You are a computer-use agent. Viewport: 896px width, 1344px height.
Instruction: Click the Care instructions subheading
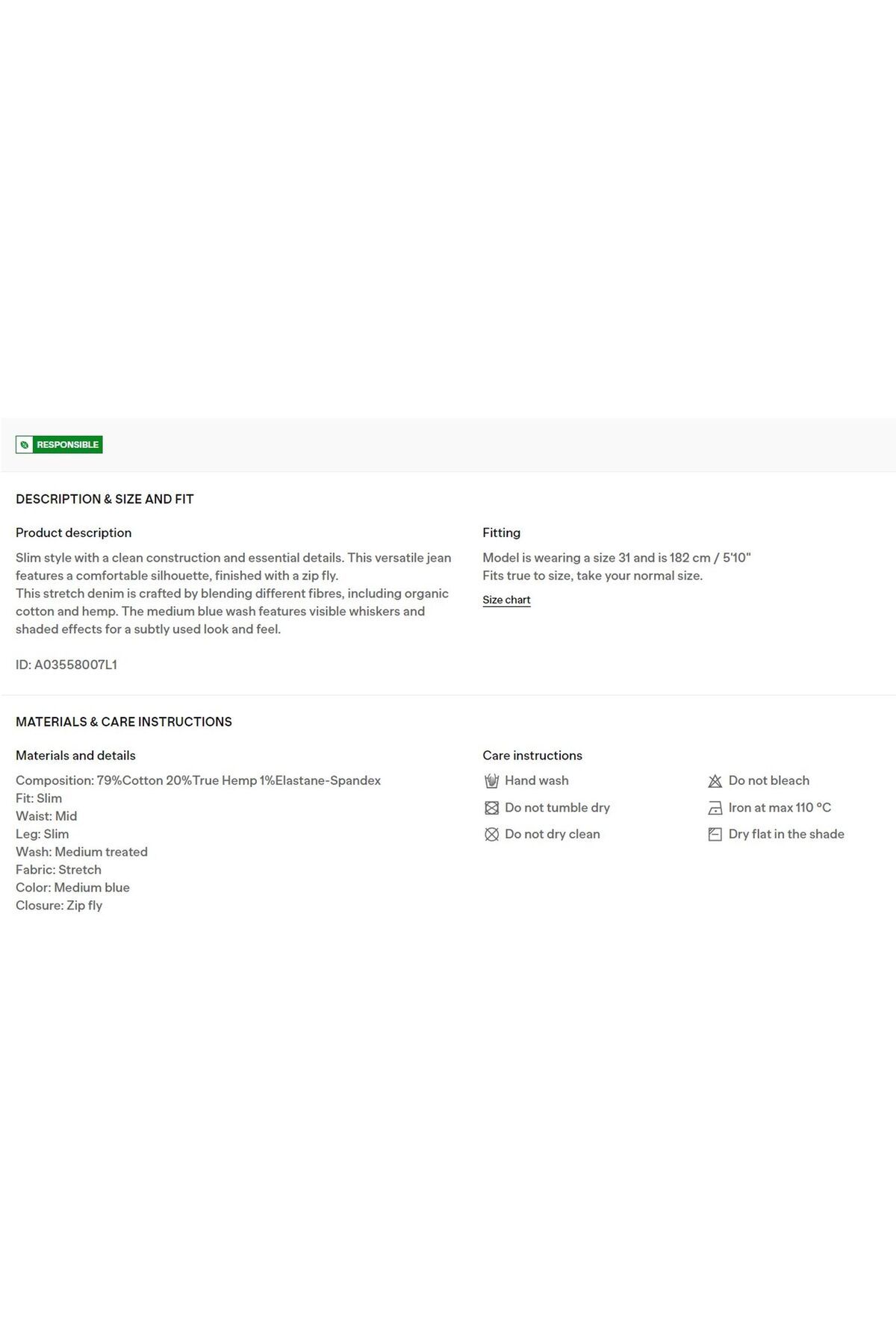[532, 756]
